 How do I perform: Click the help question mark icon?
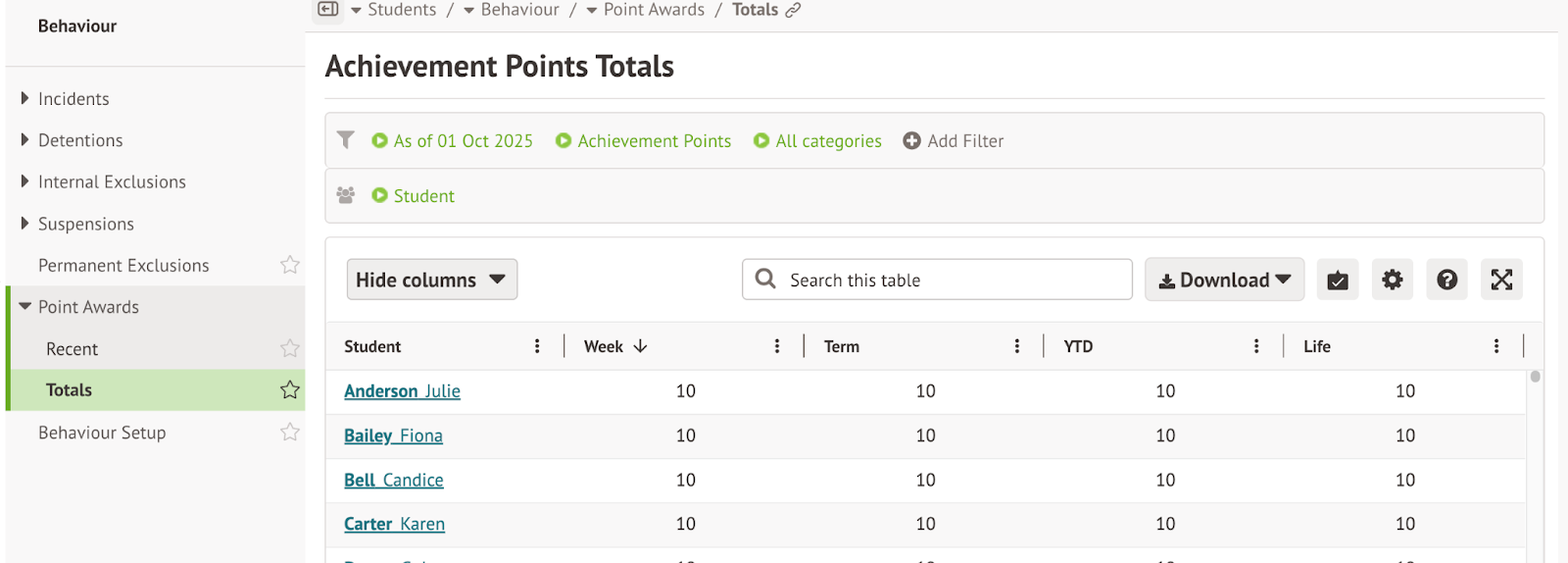1446,281
